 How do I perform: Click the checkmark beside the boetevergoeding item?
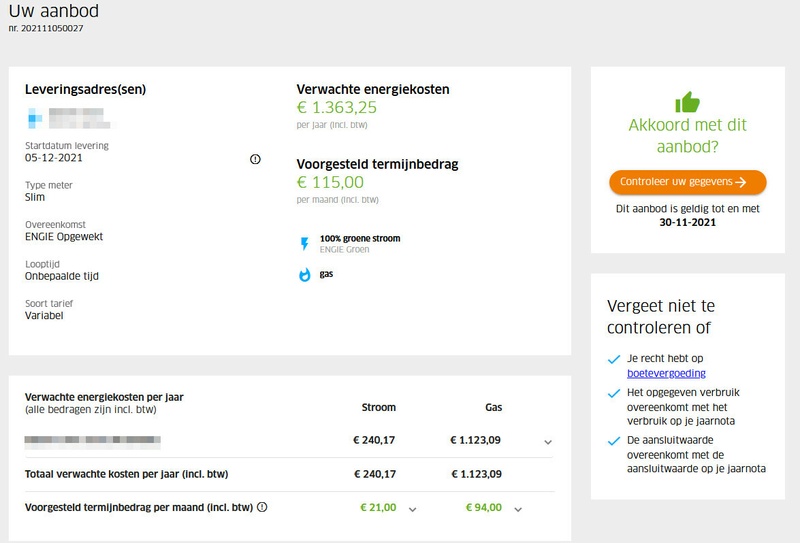(x=614, y=359)
